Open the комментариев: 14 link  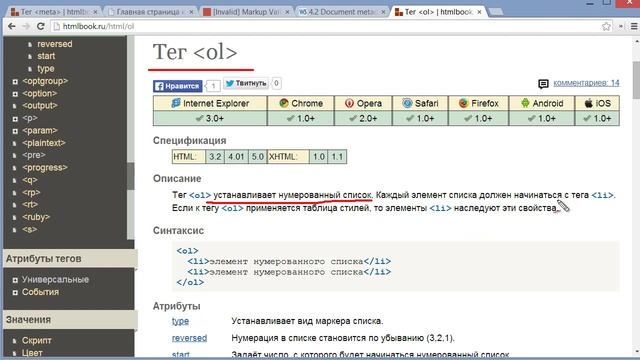tap(586, 83)
